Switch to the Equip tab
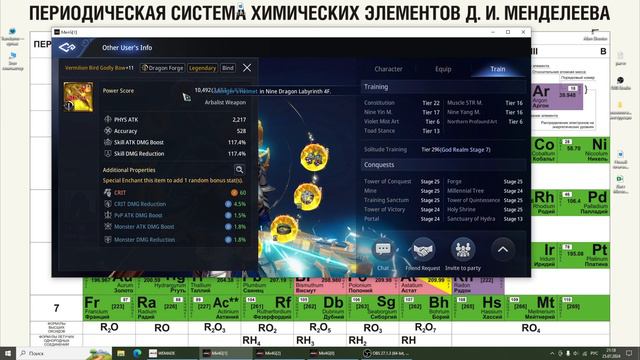The height and width of the screenshot is (360, 640). 443,69
